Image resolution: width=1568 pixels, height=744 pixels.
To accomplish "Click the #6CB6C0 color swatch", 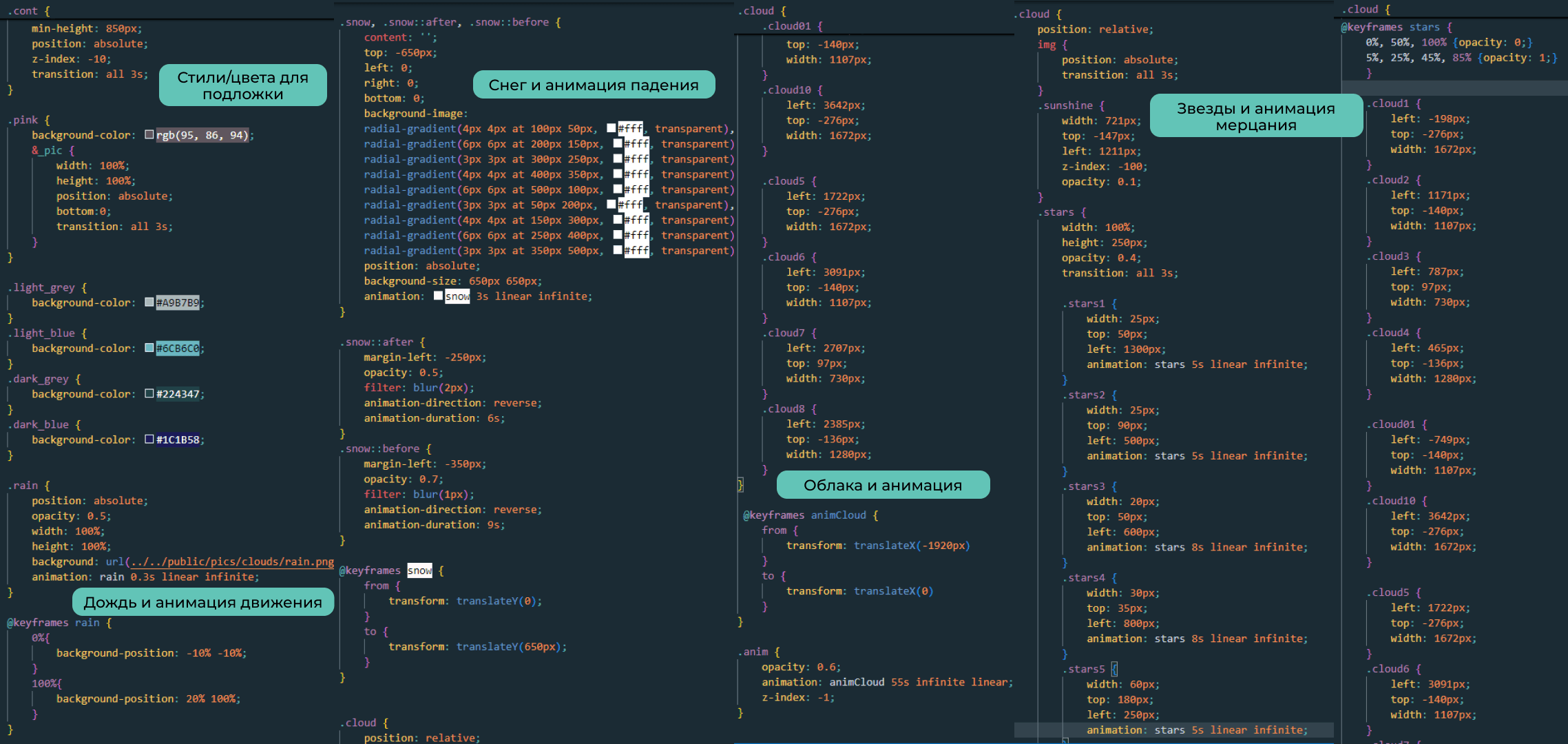I will (x=149, y=347).
